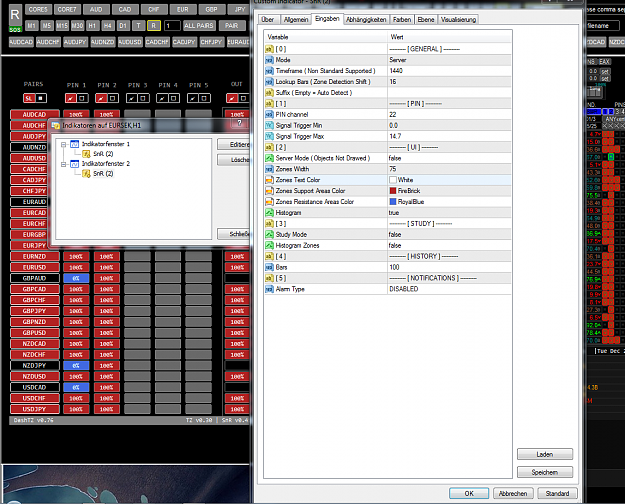Switch to the Farben tab

[x=402, y=20]
